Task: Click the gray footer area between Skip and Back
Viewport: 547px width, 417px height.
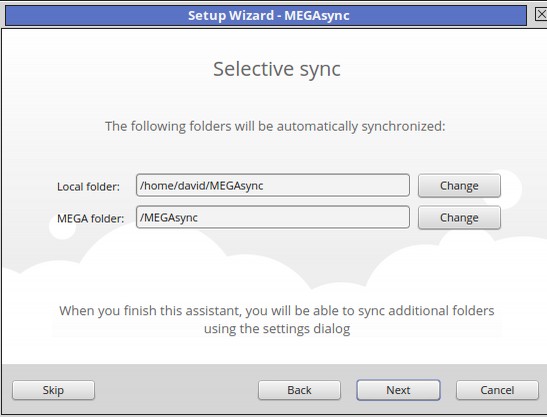Action: point(176,390)
